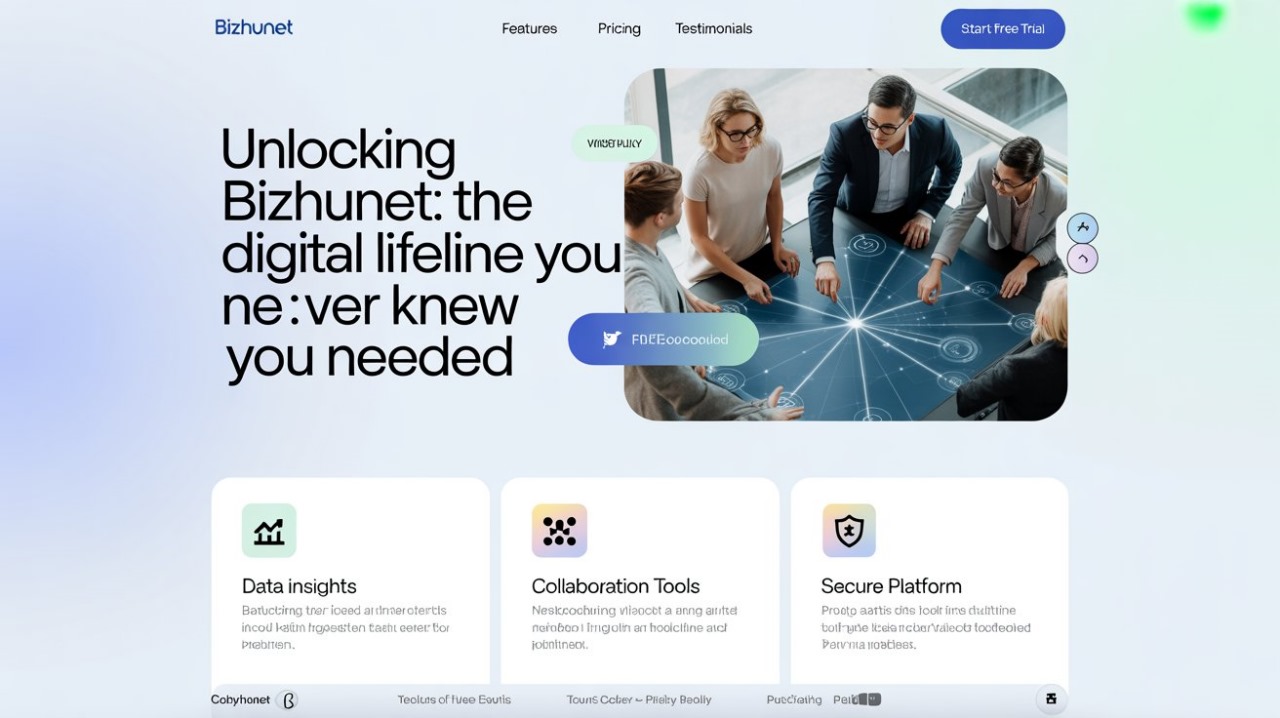Click the blue circular icon on photo edge
Screen dimensions: 1280x718
point(1082,228)
